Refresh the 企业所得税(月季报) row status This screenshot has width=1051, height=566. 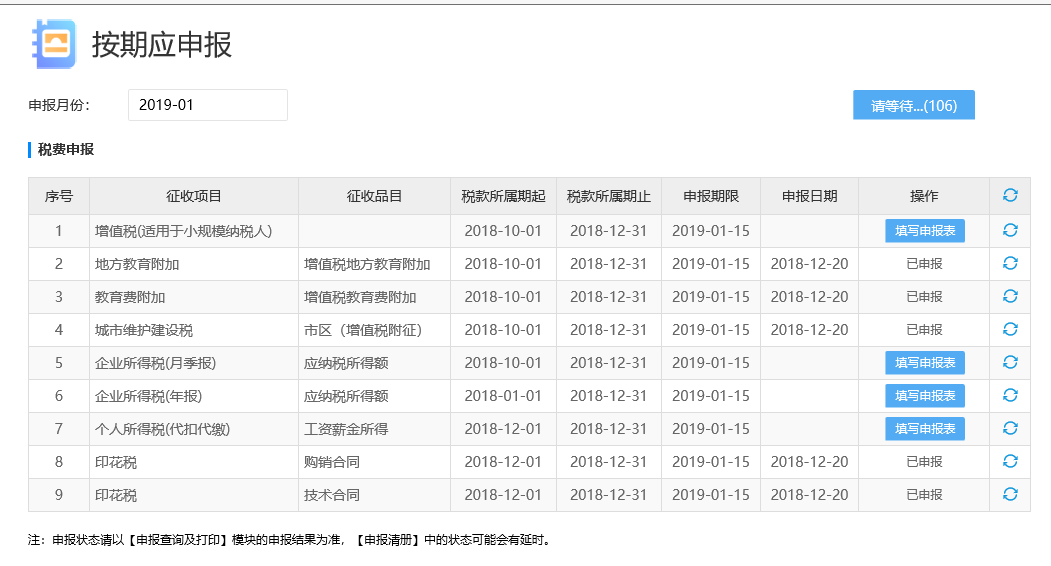1010,362
